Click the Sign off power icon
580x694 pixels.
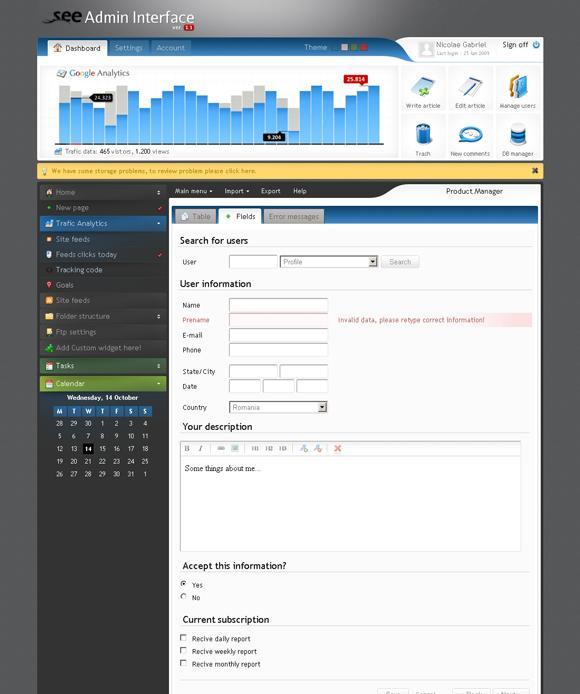(536, 45)
